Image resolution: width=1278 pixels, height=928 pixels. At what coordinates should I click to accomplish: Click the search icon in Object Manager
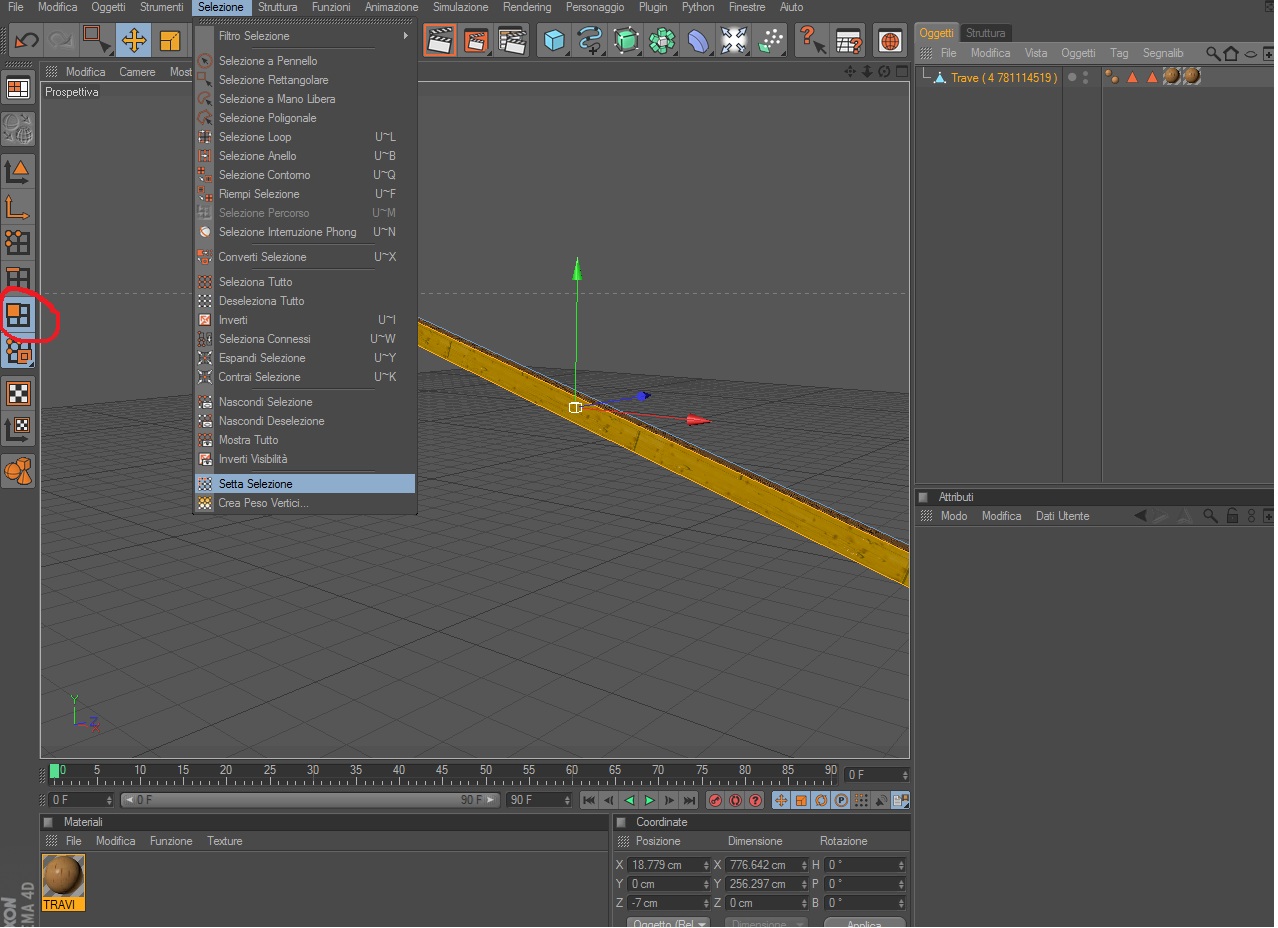coord(1213,53)
